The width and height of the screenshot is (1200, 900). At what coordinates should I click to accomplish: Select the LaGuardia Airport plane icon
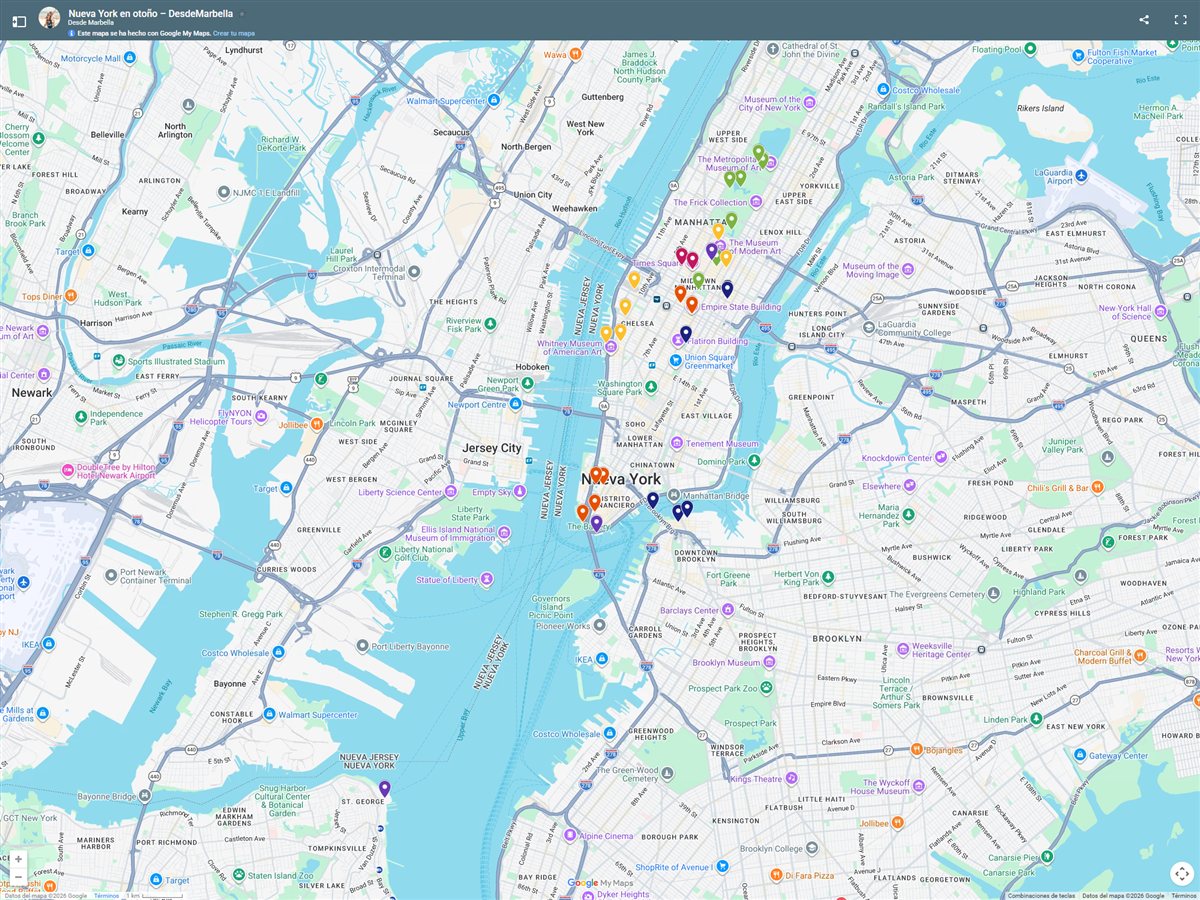(1082, 176)
